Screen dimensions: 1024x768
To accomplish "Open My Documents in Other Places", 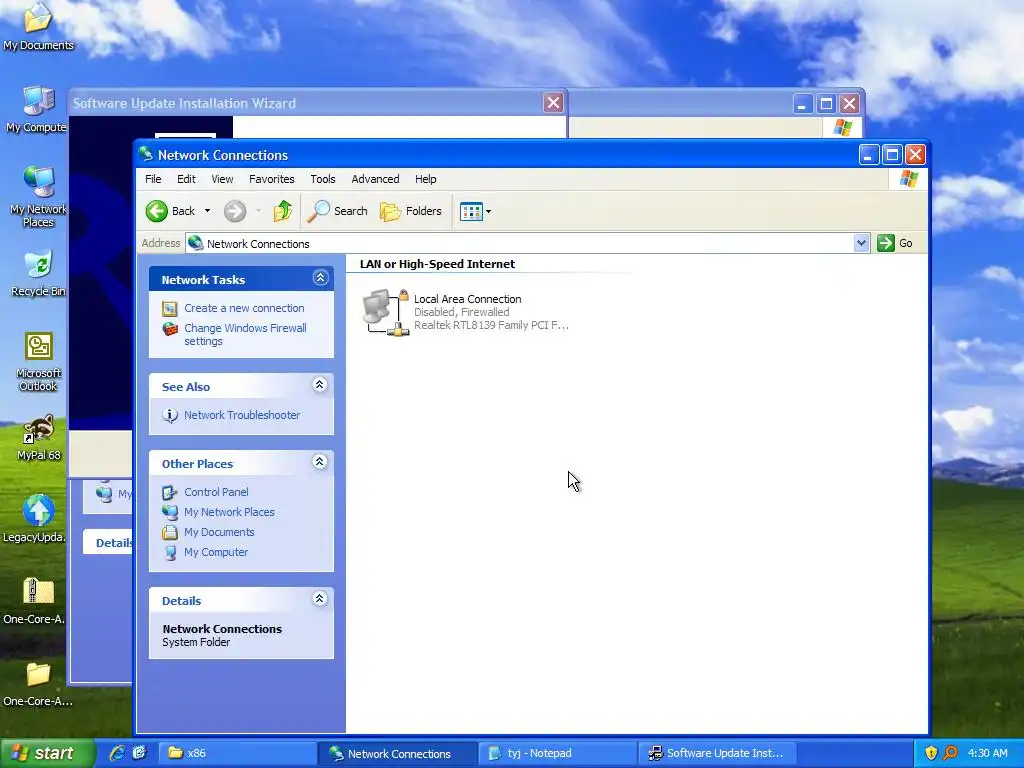I will point(219,532).
